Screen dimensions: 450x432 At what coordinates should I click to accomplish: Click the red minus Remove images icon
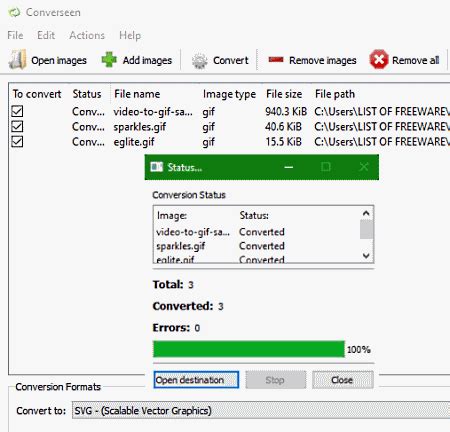click(276, 60)
